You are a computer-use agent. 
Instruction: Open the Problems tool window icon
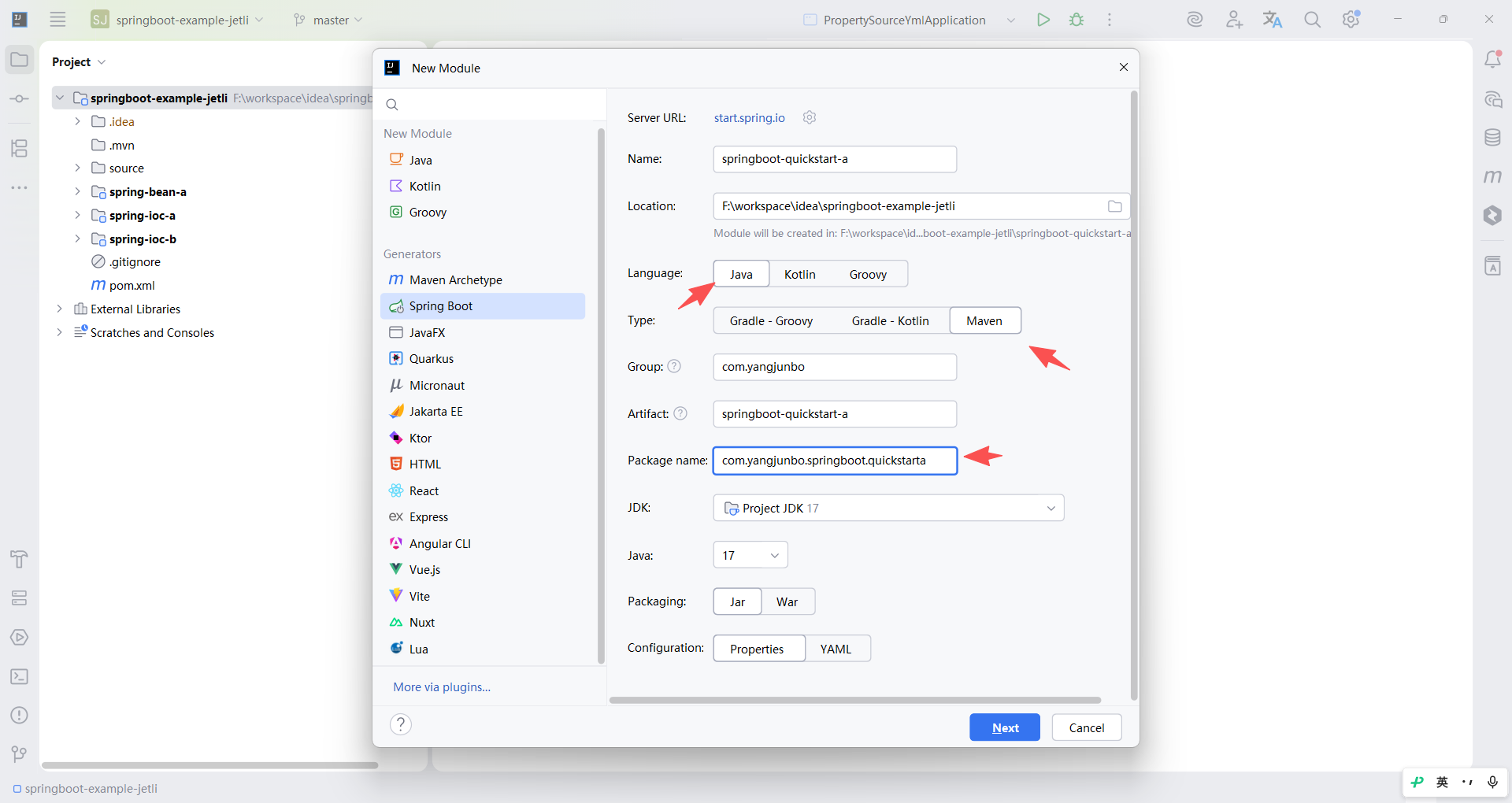20,715
